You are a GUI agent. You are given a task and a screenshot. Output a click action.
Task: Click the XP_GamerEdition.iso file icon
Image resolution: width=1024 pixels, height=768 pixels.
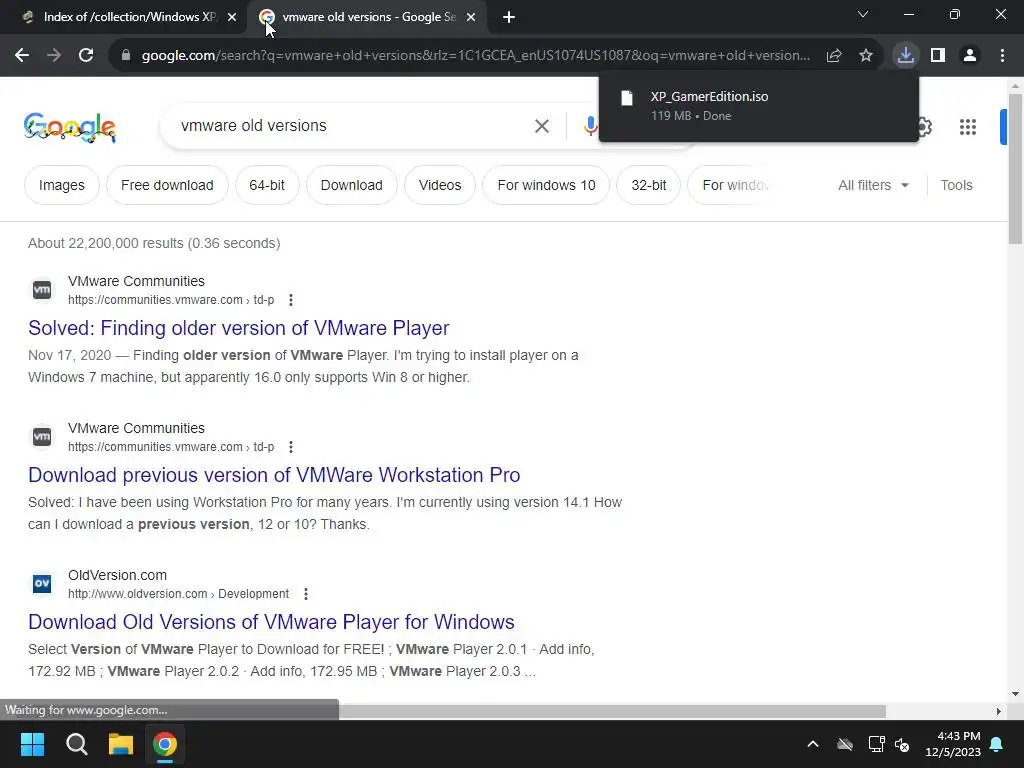tap(626, 98)
